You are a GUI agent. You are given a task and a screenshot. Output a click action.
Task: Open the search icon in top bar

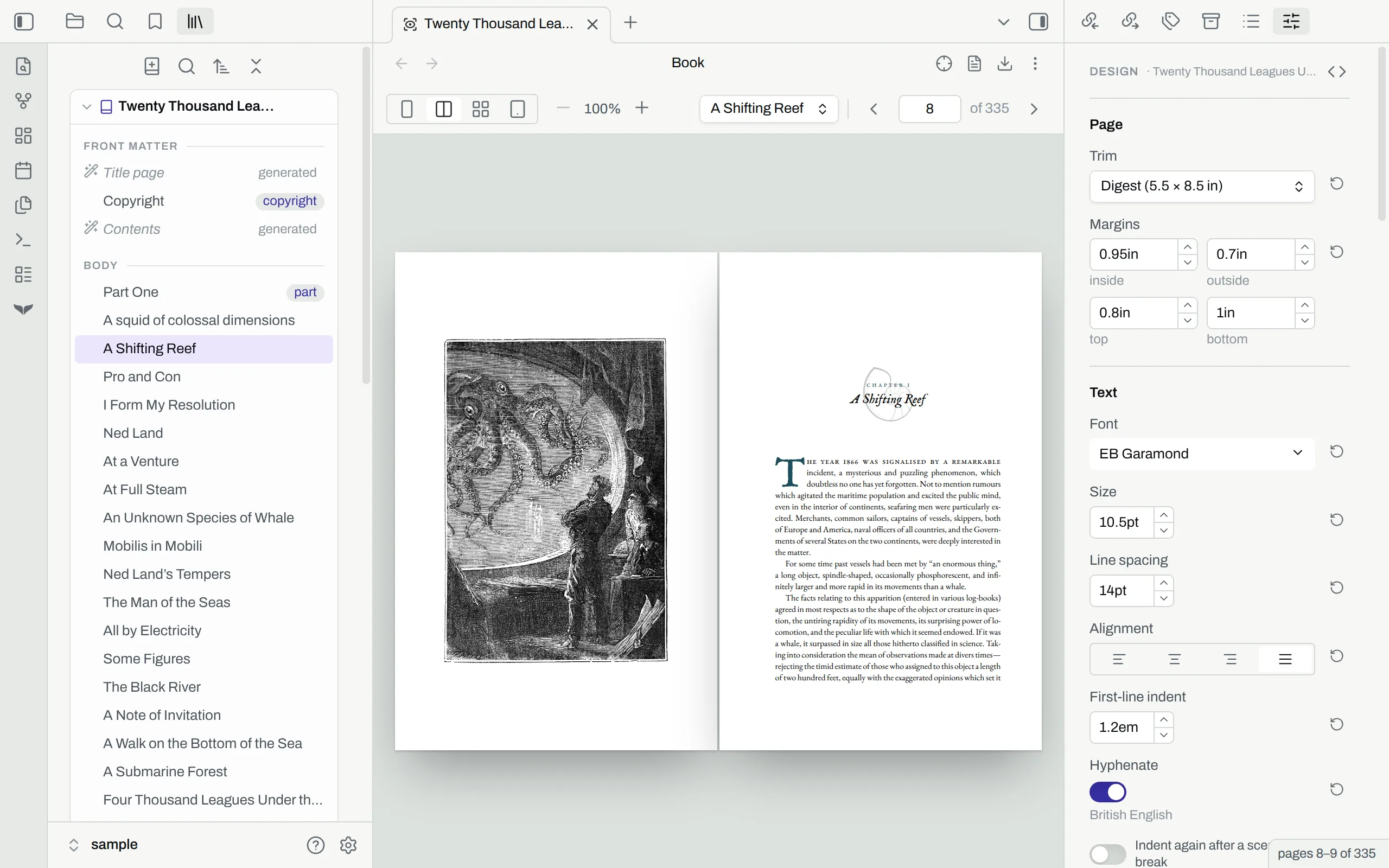pos(115,22)
